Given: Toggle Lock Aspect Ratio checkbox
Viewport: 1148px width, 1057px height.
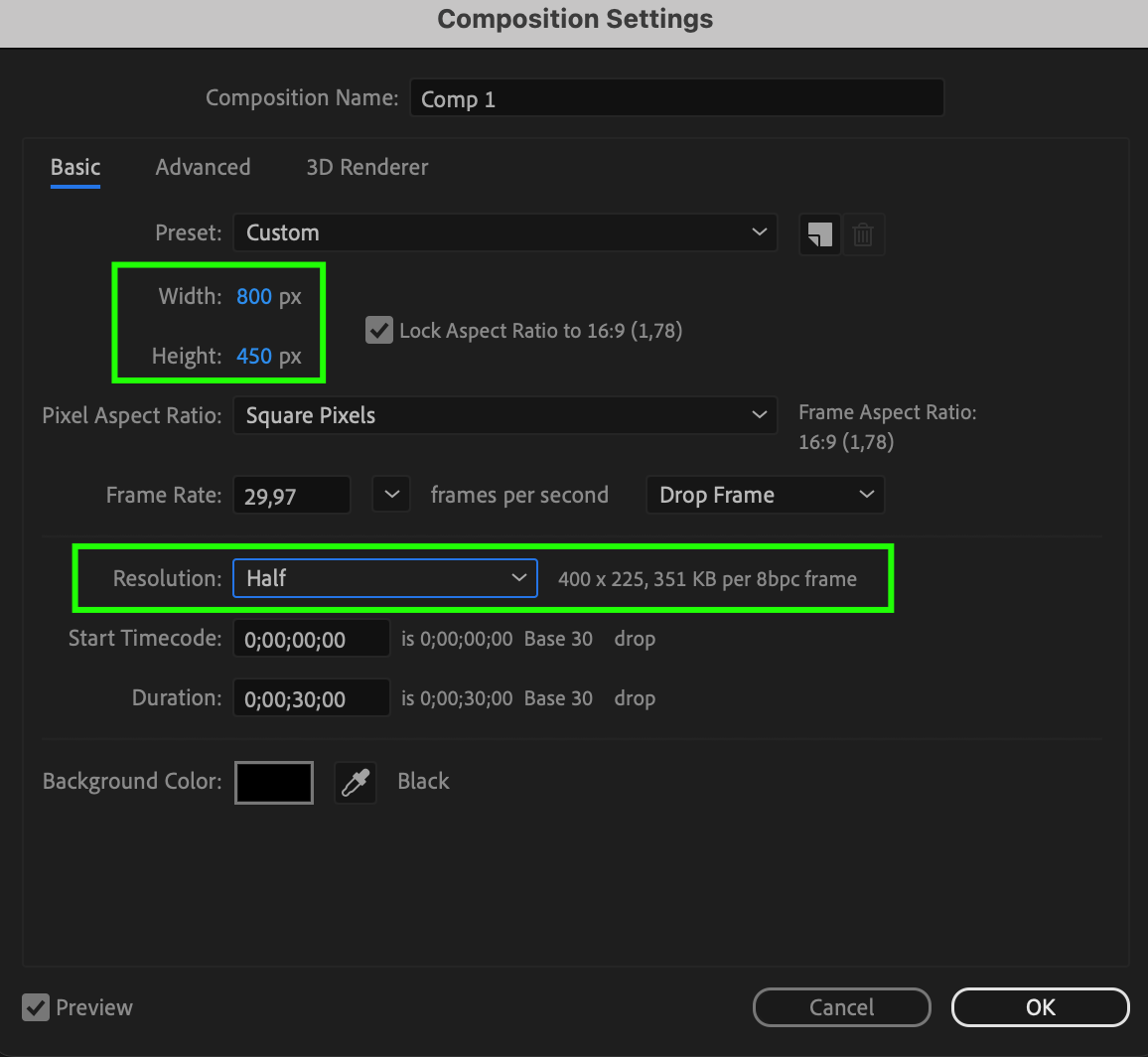Looking at the screenshot, I should 379,330.
